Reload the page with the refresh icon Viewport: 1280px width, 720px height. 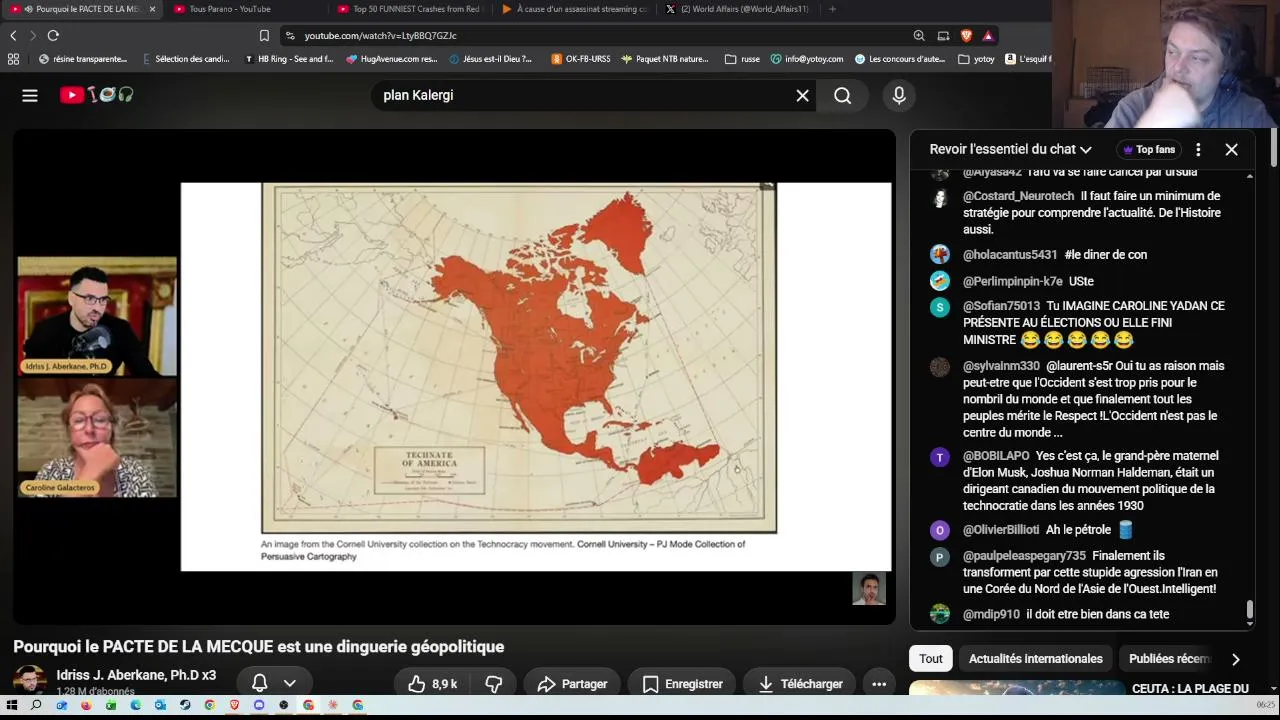(53, 35)
